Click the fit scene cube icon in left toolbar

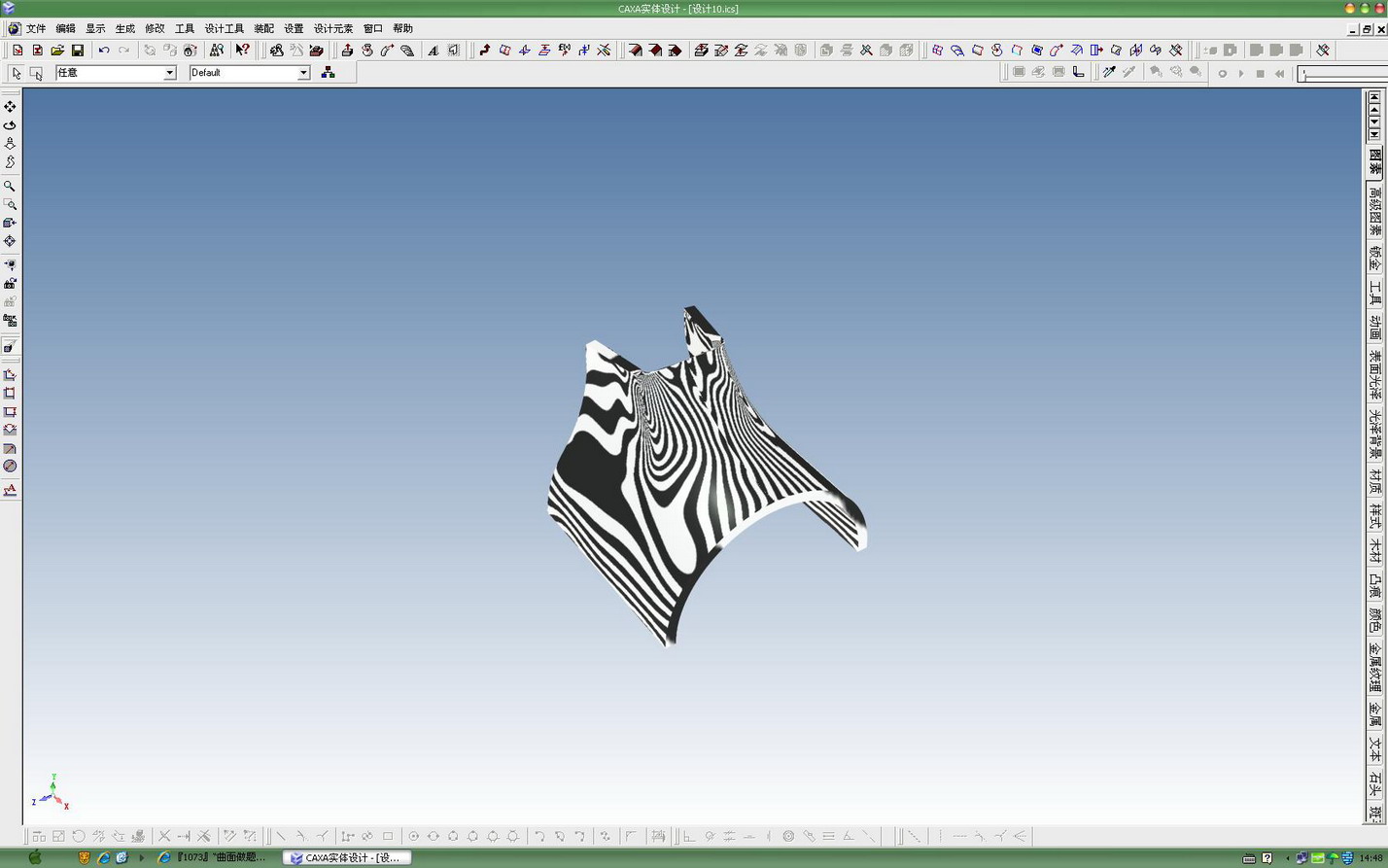(10, 223)
